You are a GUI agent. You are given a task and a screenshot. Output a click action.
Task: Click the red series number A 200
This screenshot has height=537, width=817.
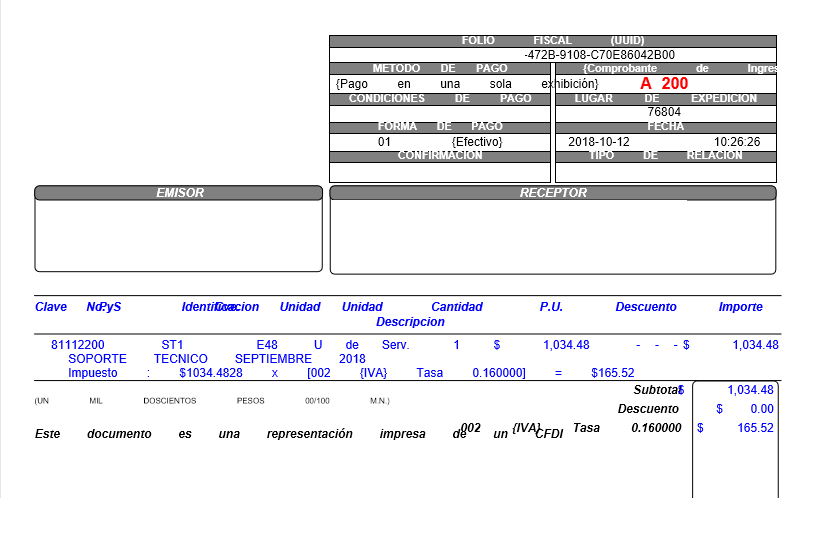click(664, 83)
